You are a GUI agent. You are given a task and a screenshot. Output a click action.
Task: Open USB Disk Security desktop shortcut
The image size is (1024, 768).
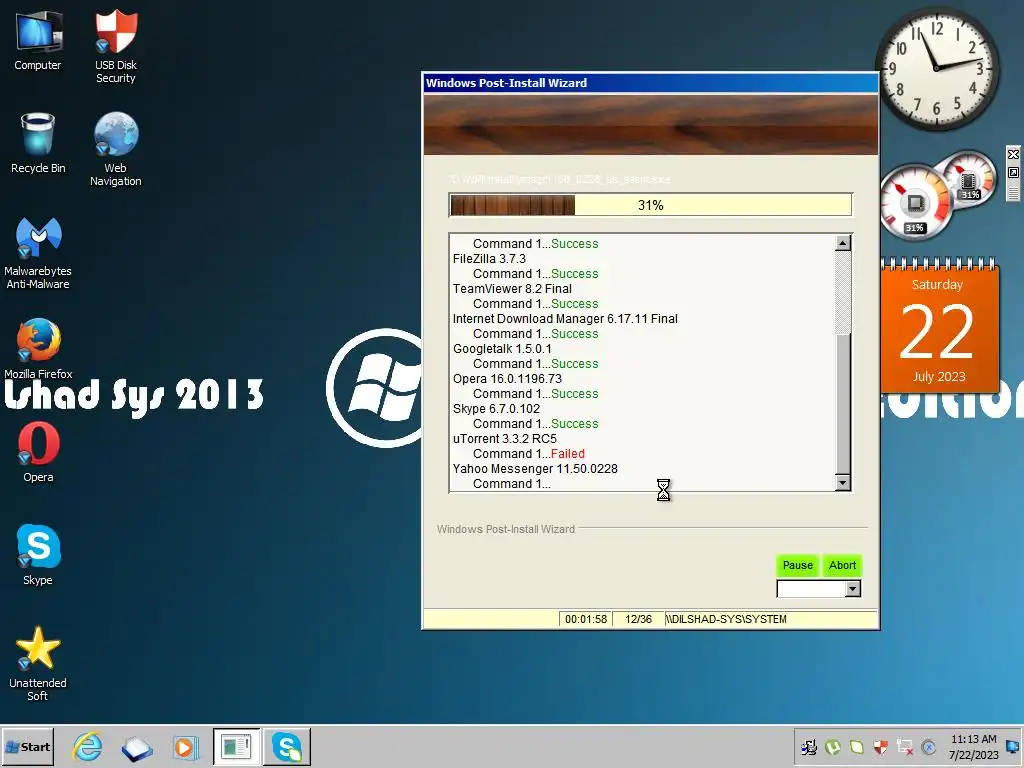[116, 46]
